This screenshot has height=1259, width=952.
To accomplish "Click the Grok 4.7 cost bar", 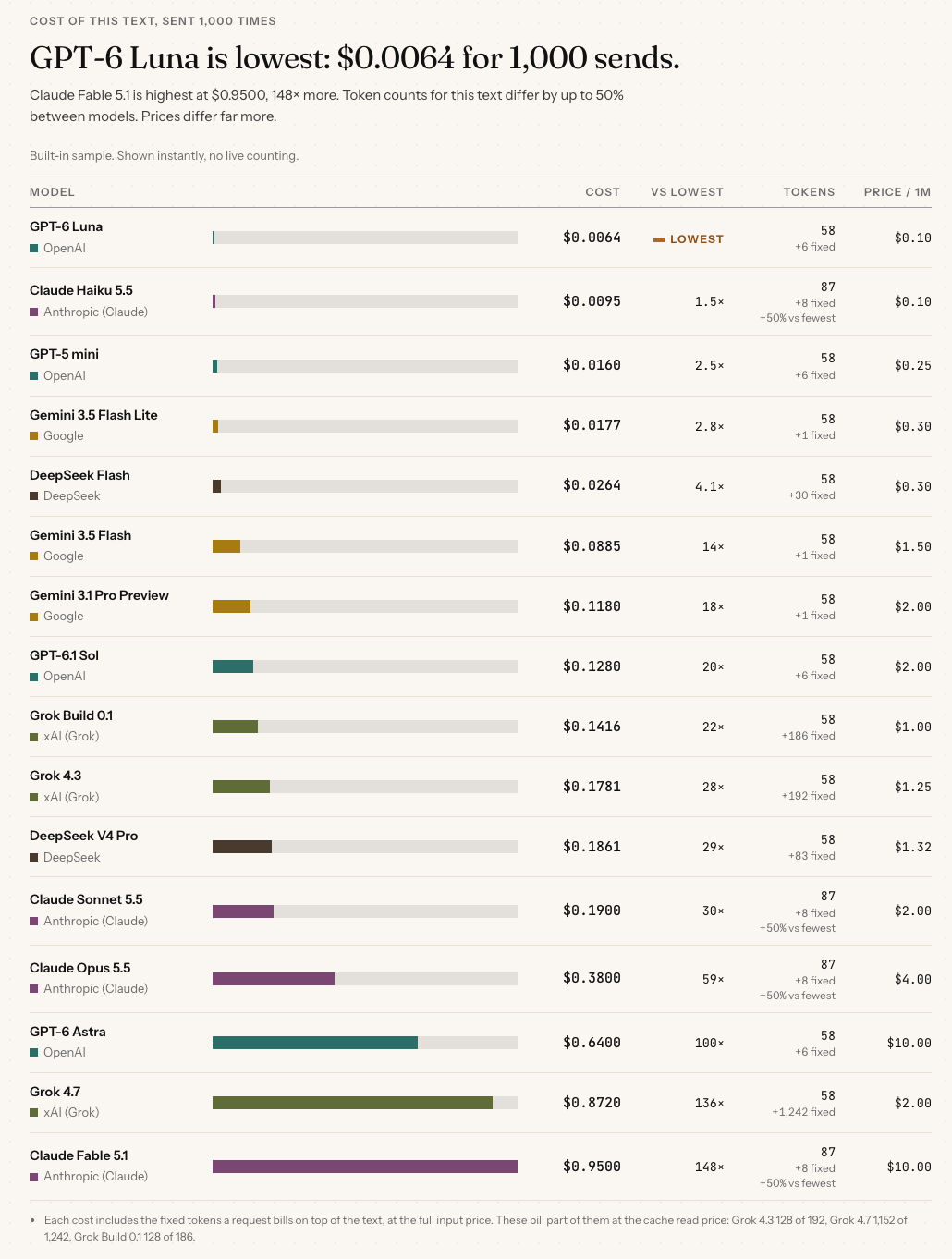I will coord(352,1103).
